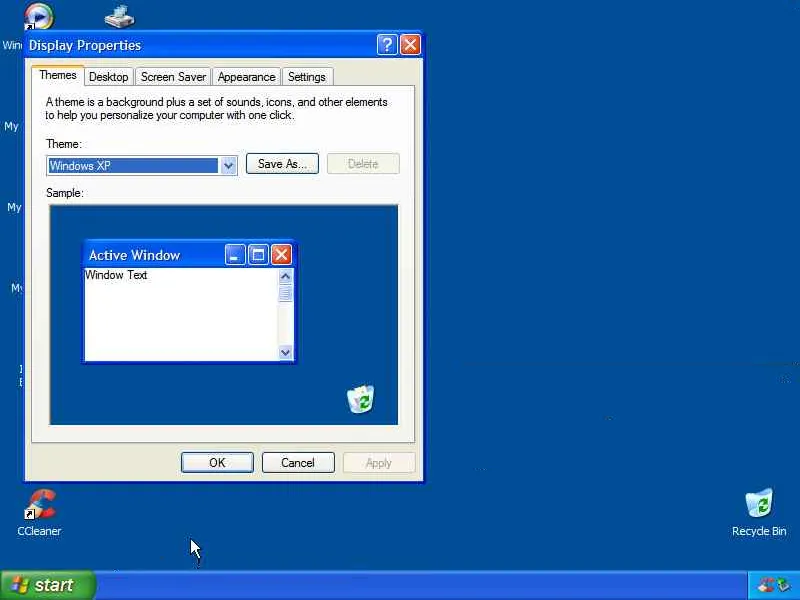
Task: Click the Active Window title text
Action: pyautogui.click(x=135, y=255)
